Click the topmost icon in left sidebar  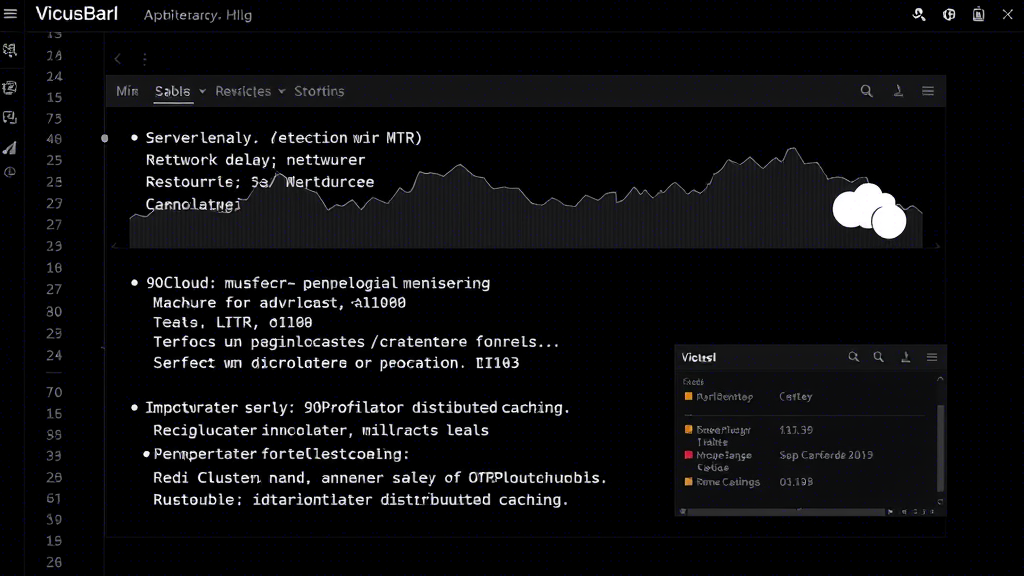(10, 51)
